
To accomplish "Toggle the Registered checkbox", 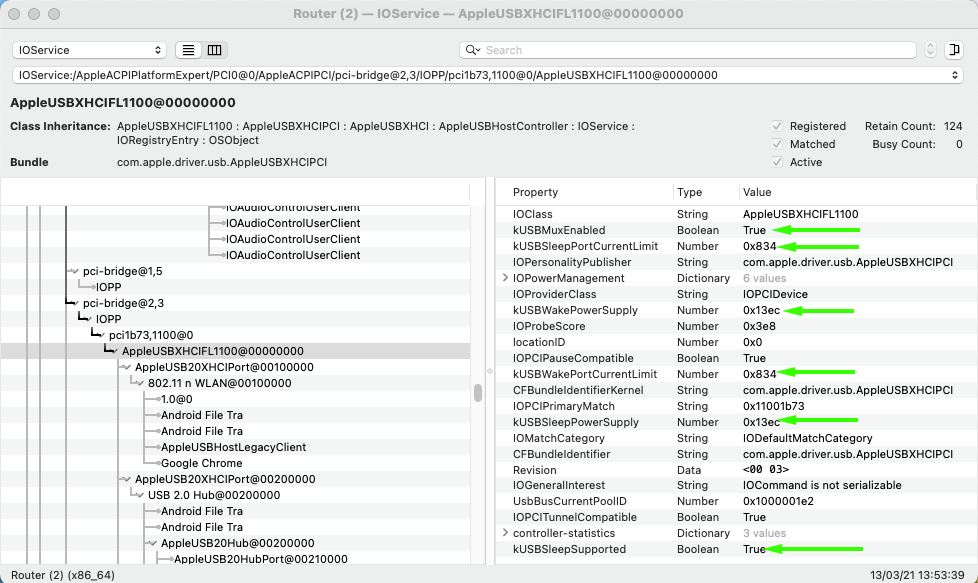I will point(777,126).
